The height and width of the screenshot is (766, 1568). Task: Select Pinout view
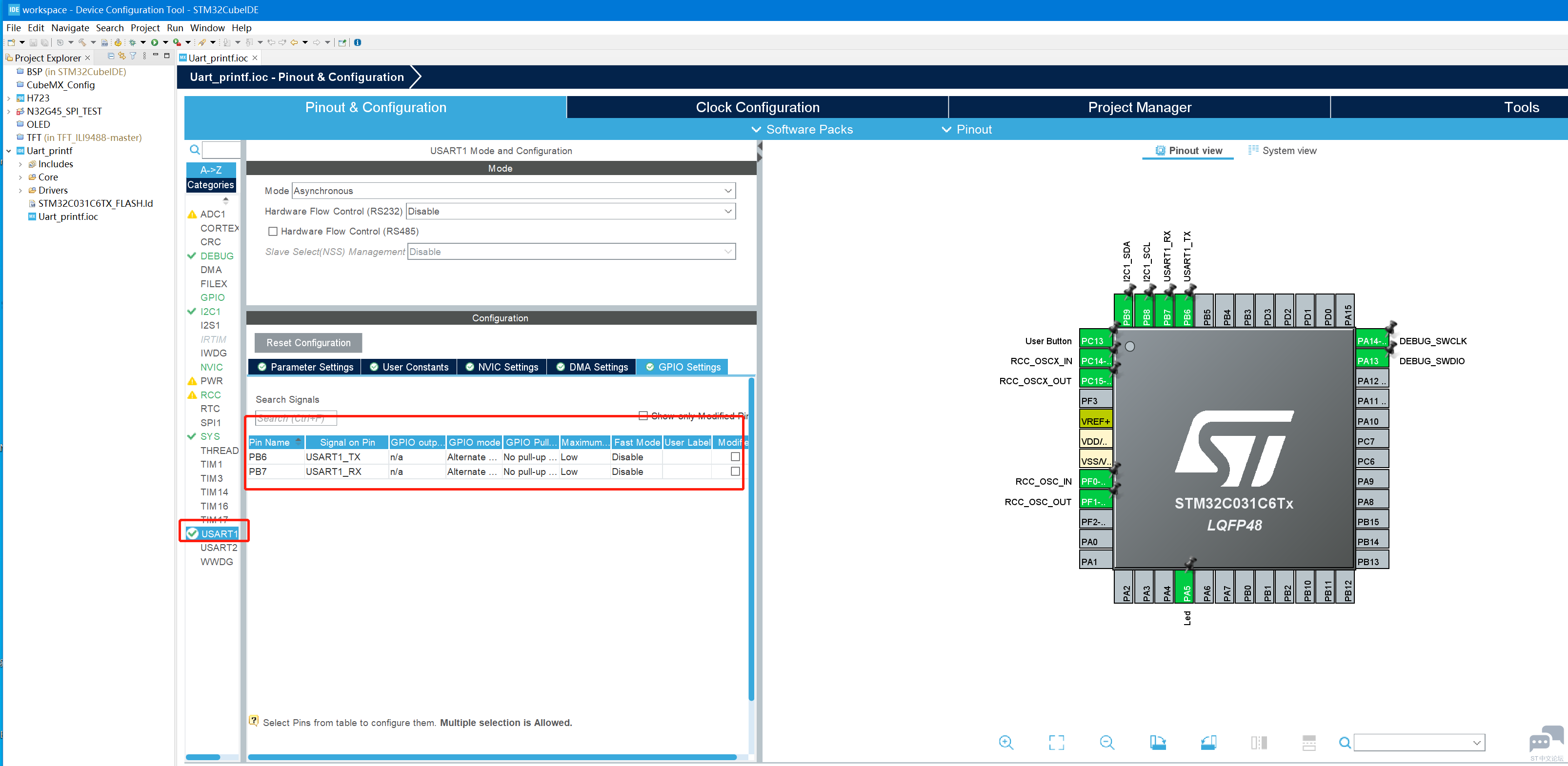click(1189, 150)
